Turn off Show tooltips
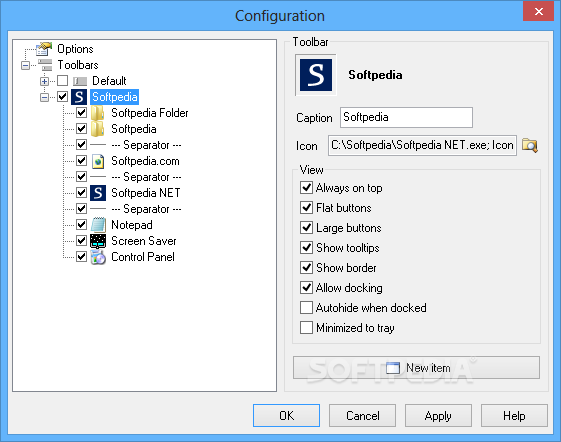Viewport: 561px width, 442px height. point(306,247)
